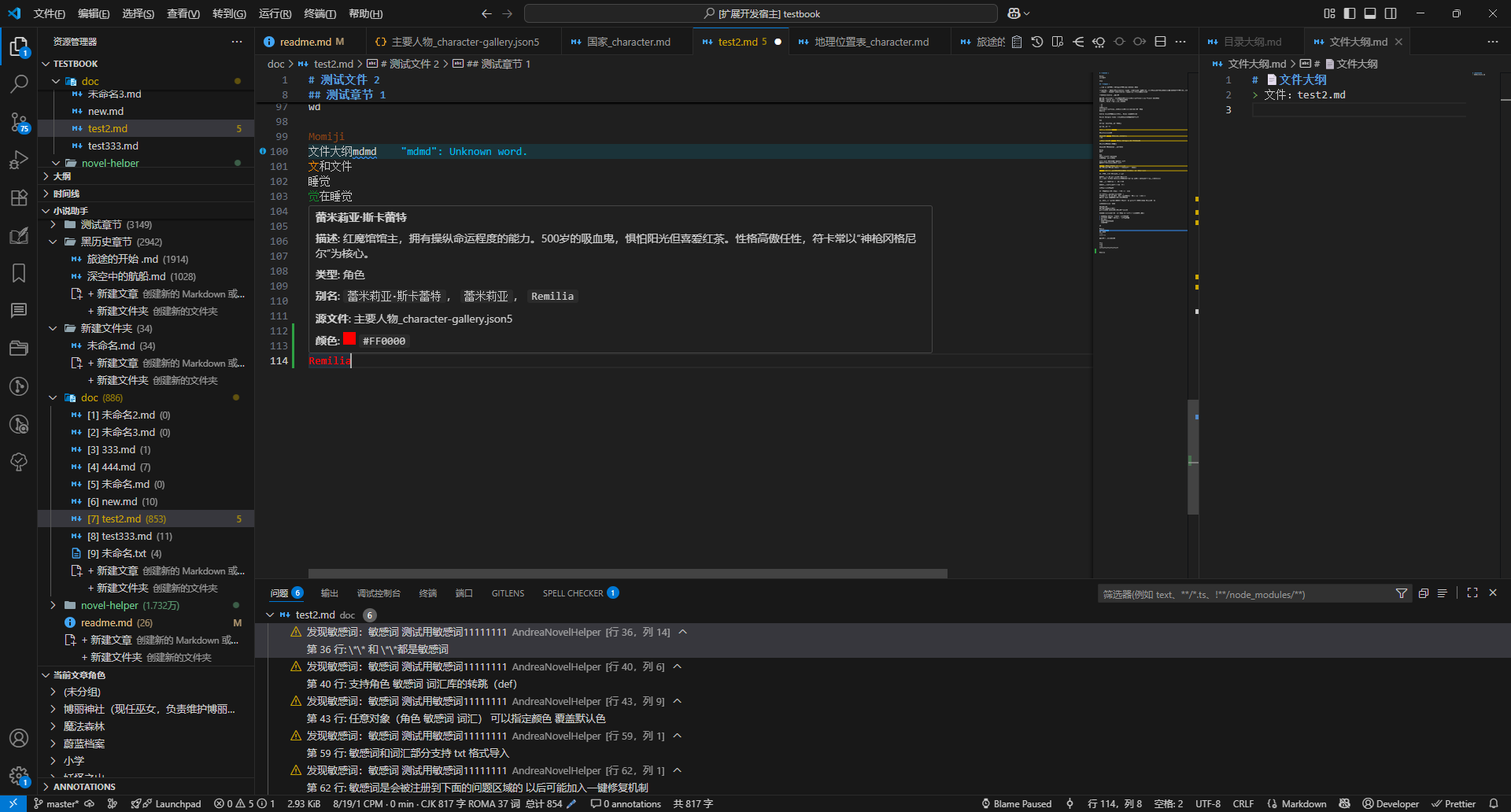Image resolution: width=1511 pixels, height=812 pixels.
Task: Collapse the TESTBOOK explorer section
Action: [146, 64]
